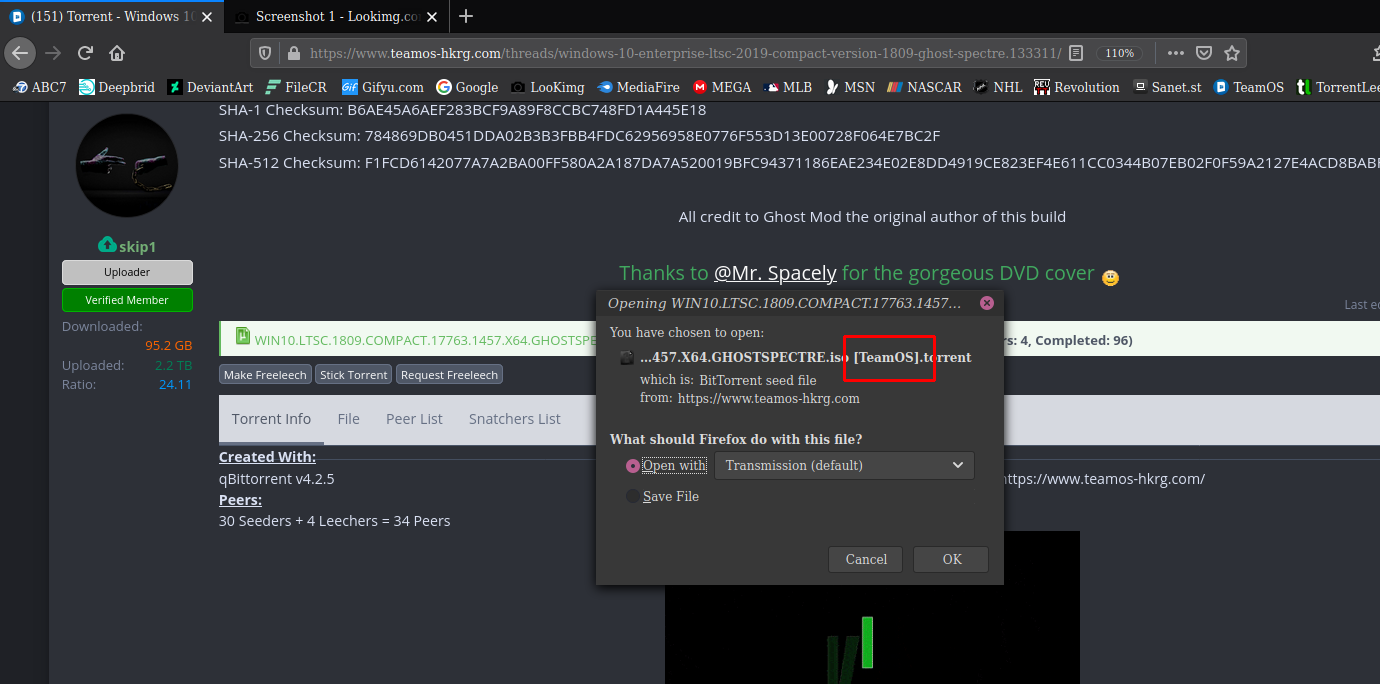The image size is (1380, 684).
Task: Open TeamOS bookmark
Action: click(1248, 87)
